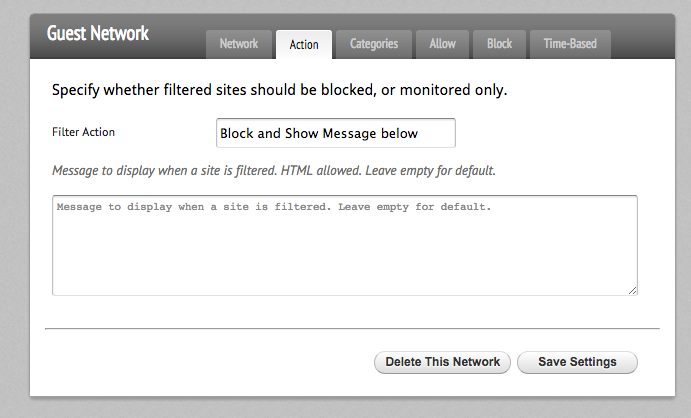The width and height of the screenshot is (691, 418).
Task: Click the 'Specify whether filtered sites' heading
Action: (279, 90)
